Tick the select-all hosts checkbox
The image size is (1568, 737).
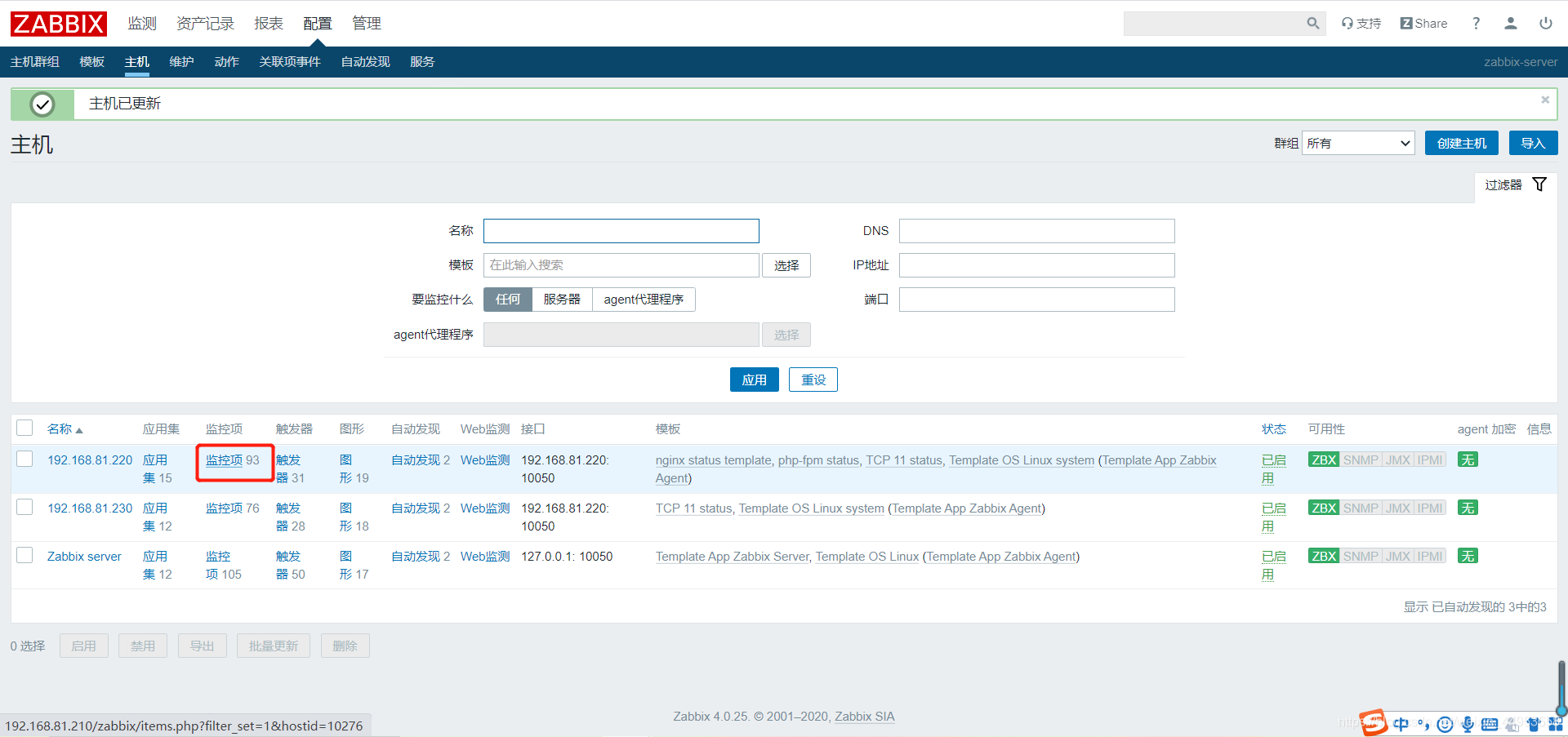coord(24,428)
